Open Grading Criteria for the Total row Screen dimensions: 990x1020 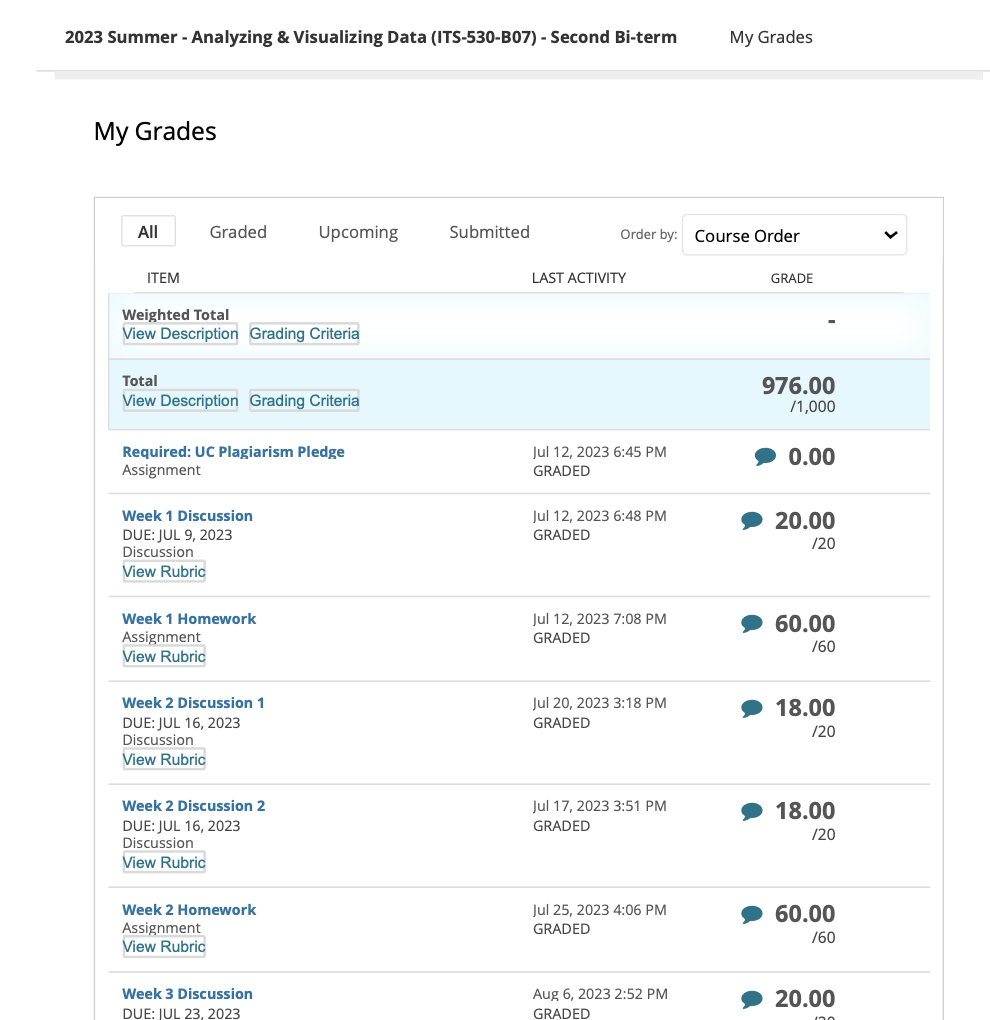tap(304, 401)
